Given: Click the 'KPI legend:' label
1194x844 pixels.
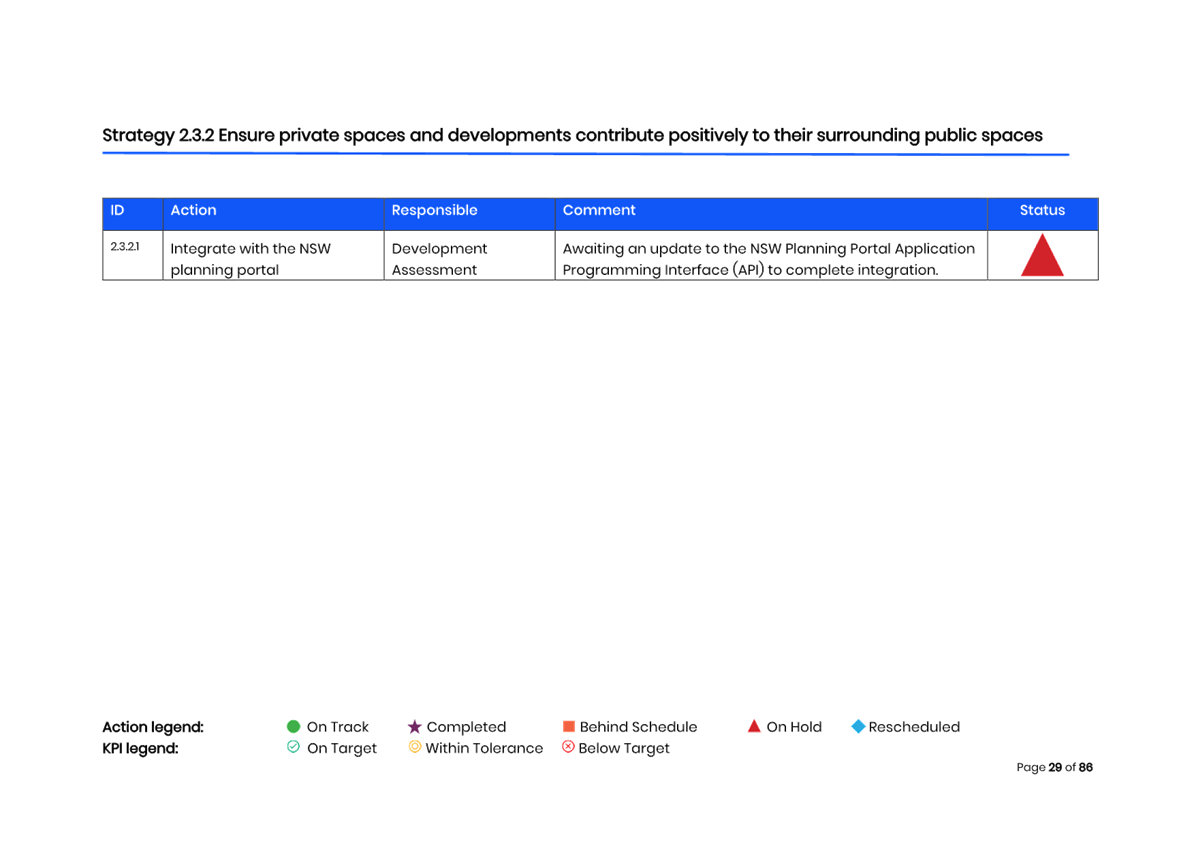Looking at the screenshot, I should pos(140,748).
